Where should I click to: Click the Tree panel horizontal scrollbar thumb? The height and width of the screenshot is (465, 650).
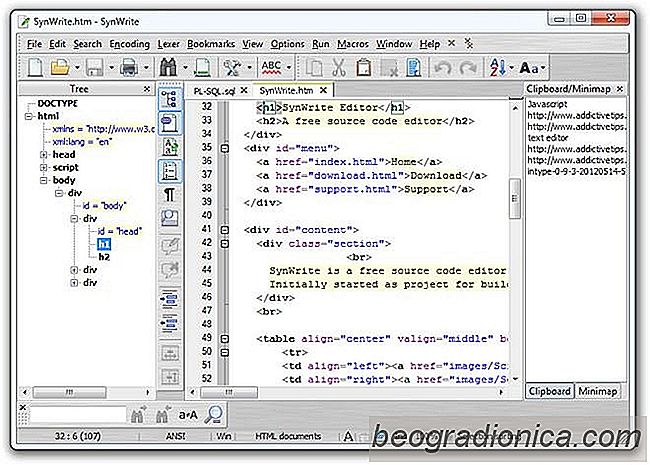[x=69, y=392]
